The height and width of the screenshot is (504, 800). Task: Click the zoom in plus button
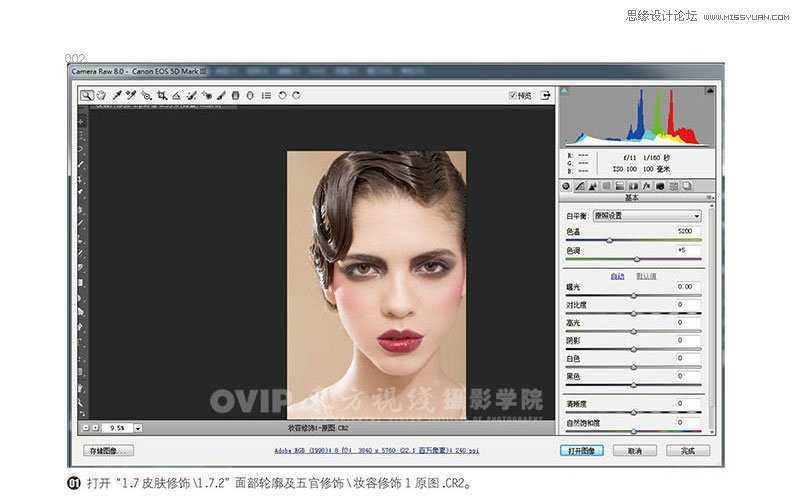point(95,428)
